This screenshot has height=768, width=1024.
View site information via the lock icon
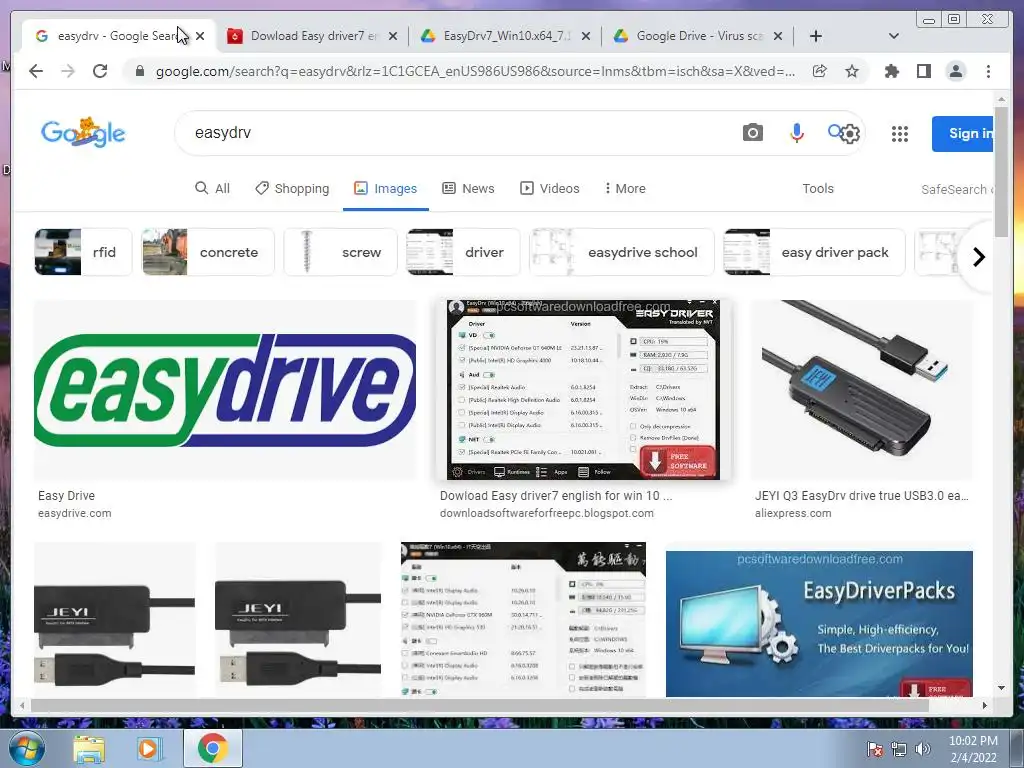pyautogui.click(x=139, y=71)
